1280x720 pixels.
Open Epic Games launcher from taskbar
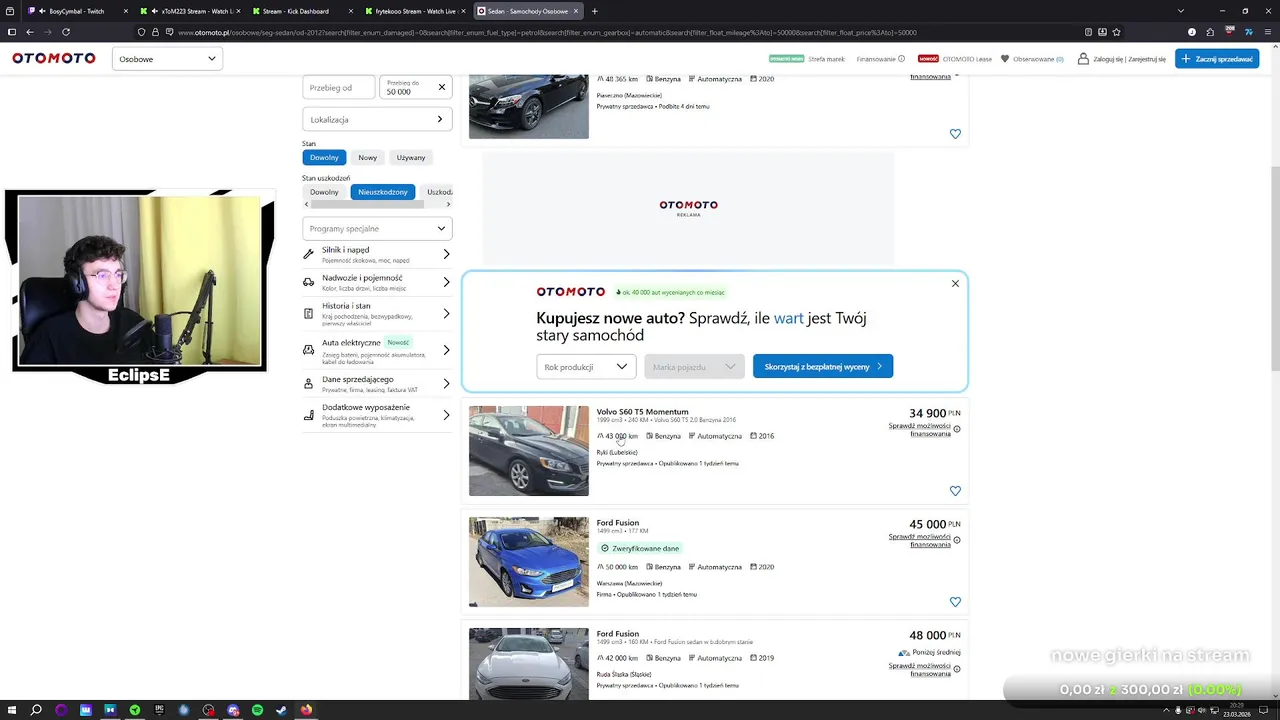coord(159,710)
